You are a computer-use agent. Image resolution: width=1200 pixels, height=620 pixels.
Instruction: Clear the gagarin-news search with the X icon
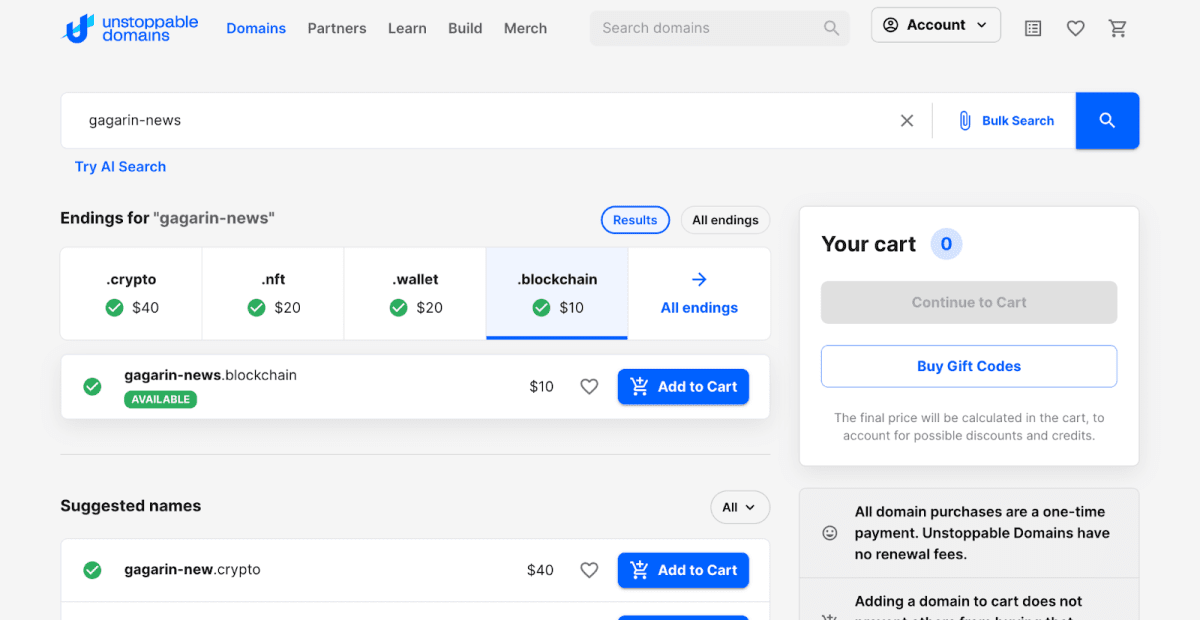pos(907,121)
